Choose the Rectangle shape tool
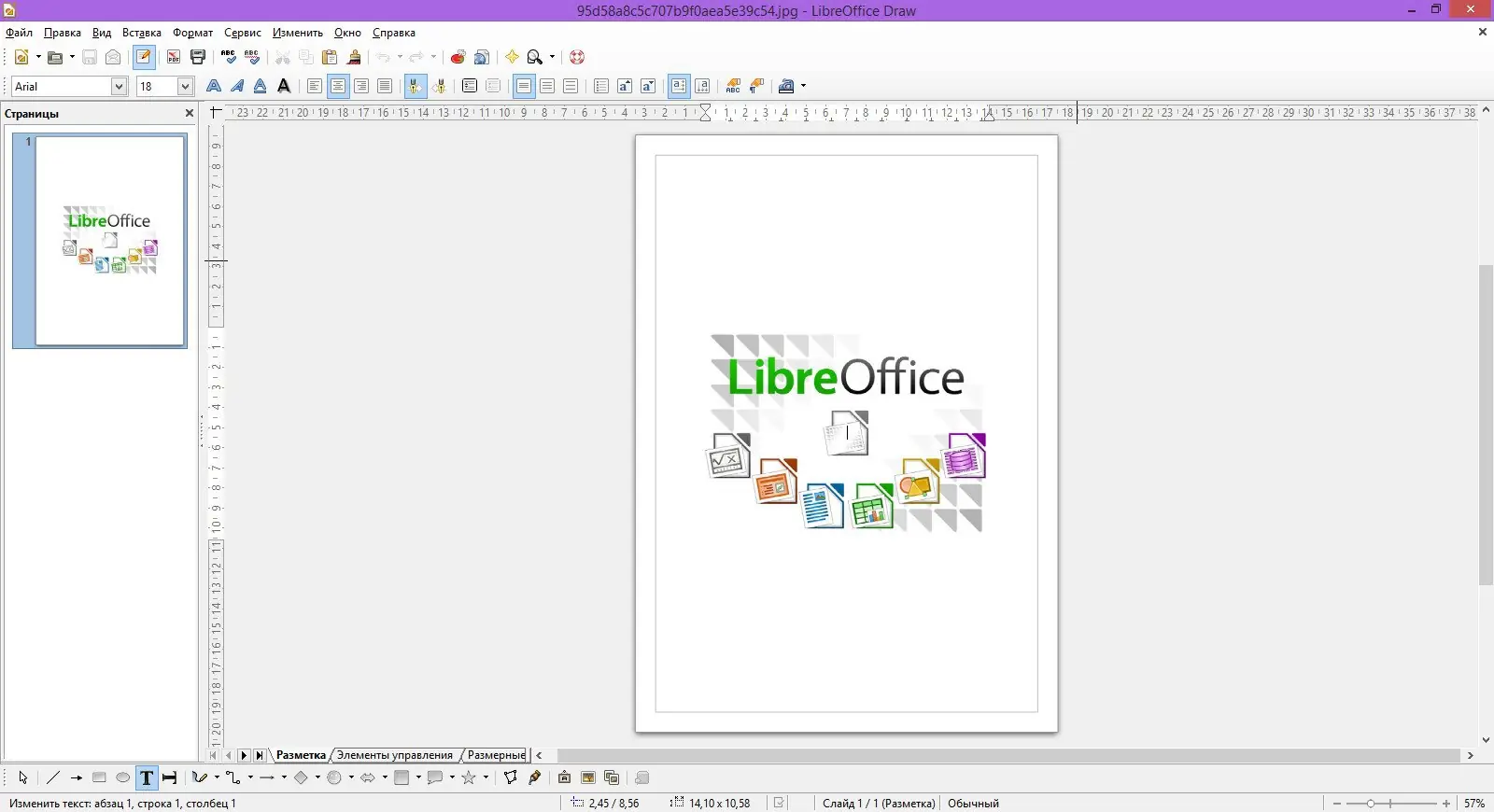 [x=99, y=777]
